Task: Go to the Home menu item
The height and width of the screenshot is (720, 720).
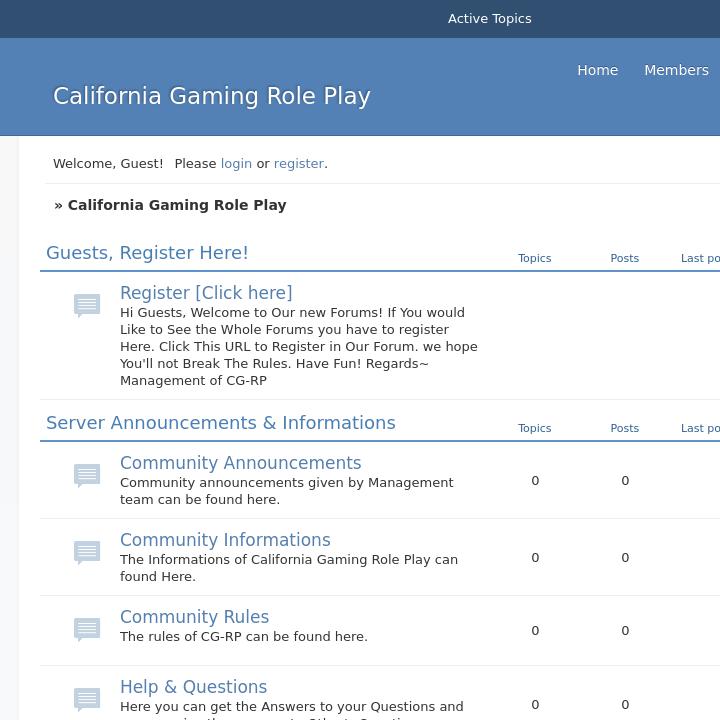Action: pyautogui.click(x=597, y=70)
